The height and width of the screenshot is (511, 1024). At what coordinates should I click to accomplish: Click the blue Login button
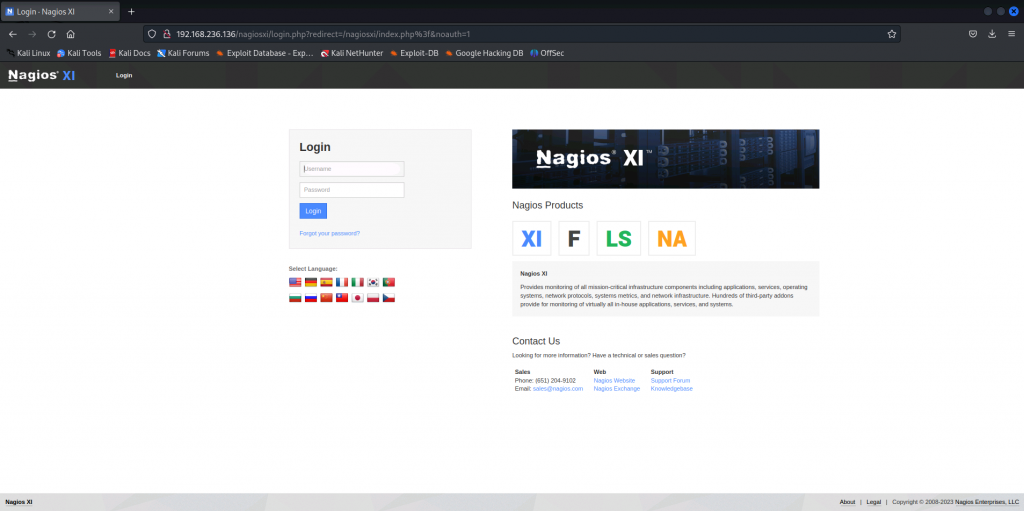(313, 211)
